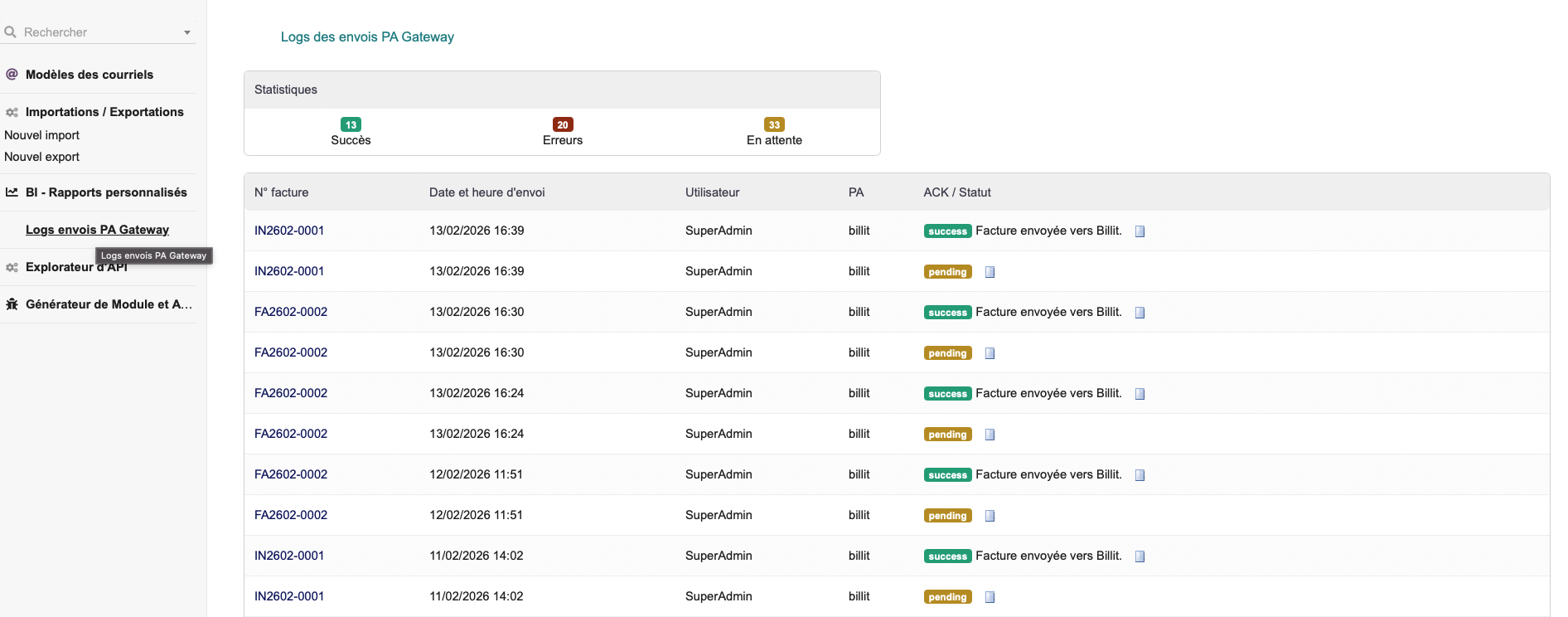The image size is (1568, 617).
Task: Click the document icon in the first success row
Action: click(1140, 231)
